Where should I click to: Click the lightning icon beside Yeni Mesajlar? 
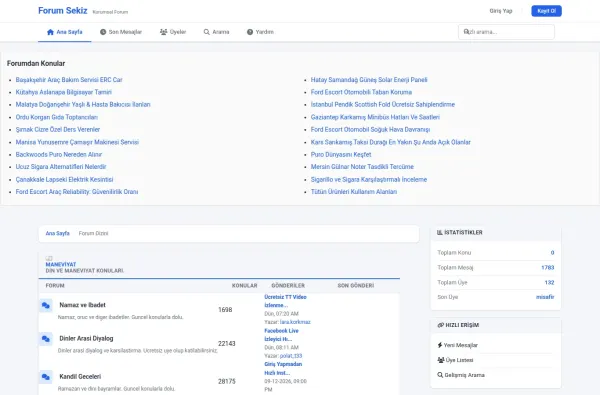click(440, 345)
